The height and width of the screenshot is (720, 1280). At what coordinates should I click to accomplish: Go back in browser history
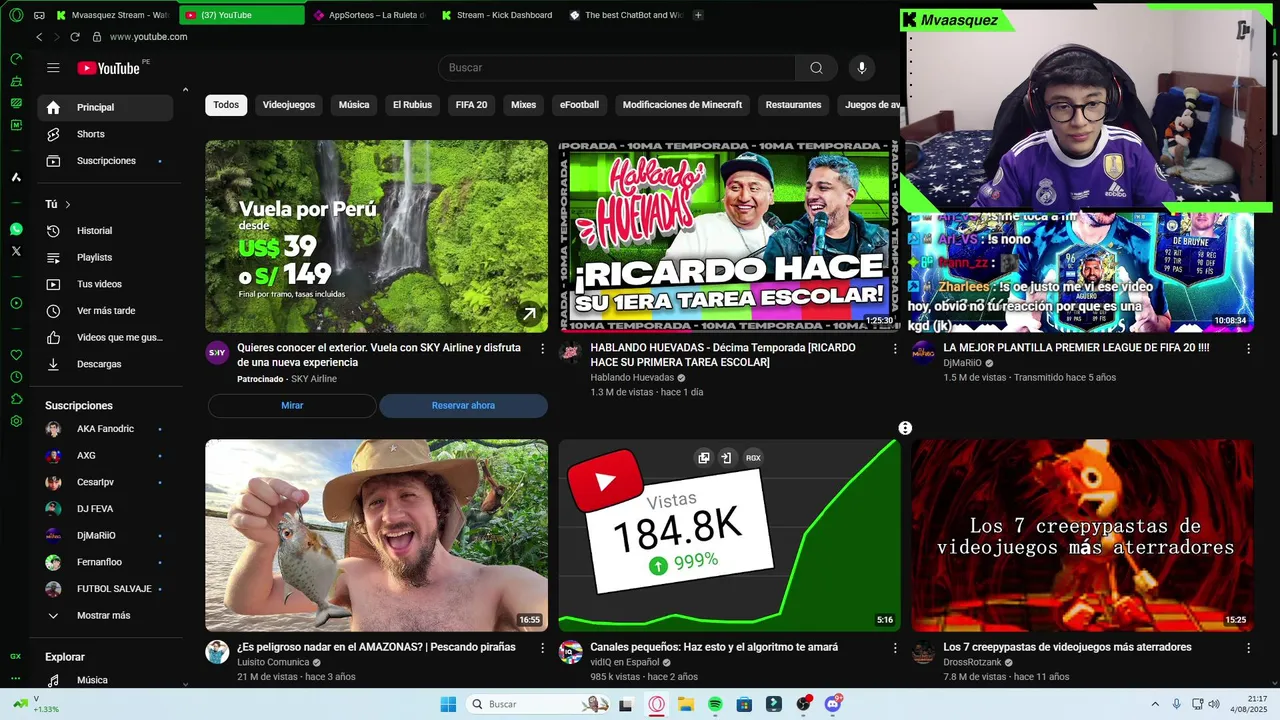tap(39, 37)
